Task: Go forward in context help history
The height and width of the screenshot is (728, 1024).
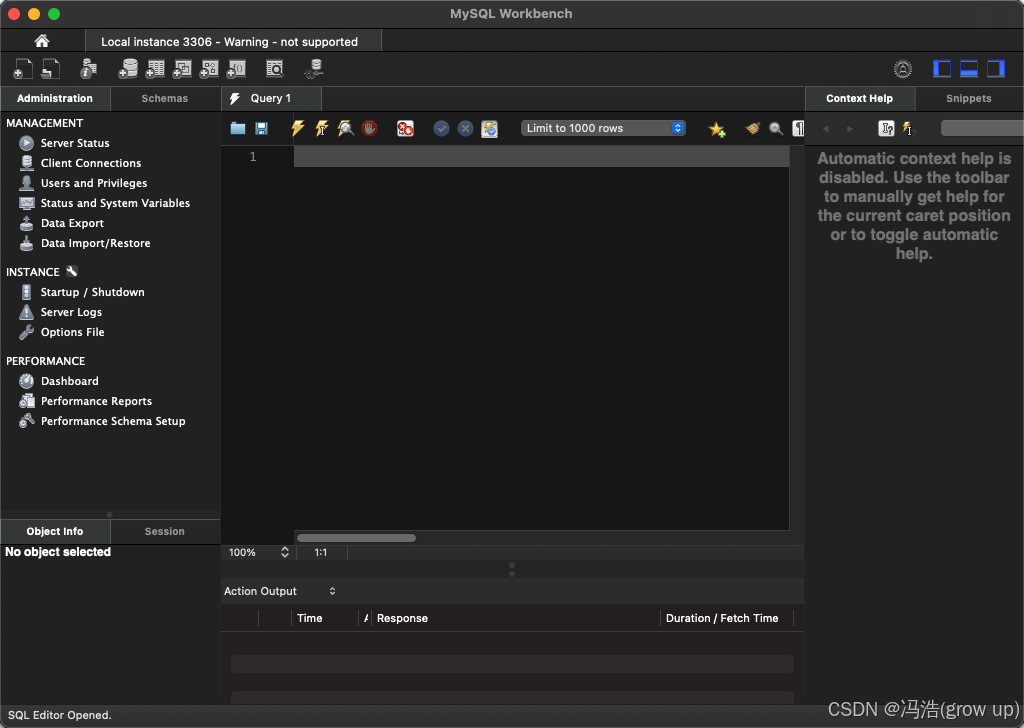Action: (x=850, y=129)
